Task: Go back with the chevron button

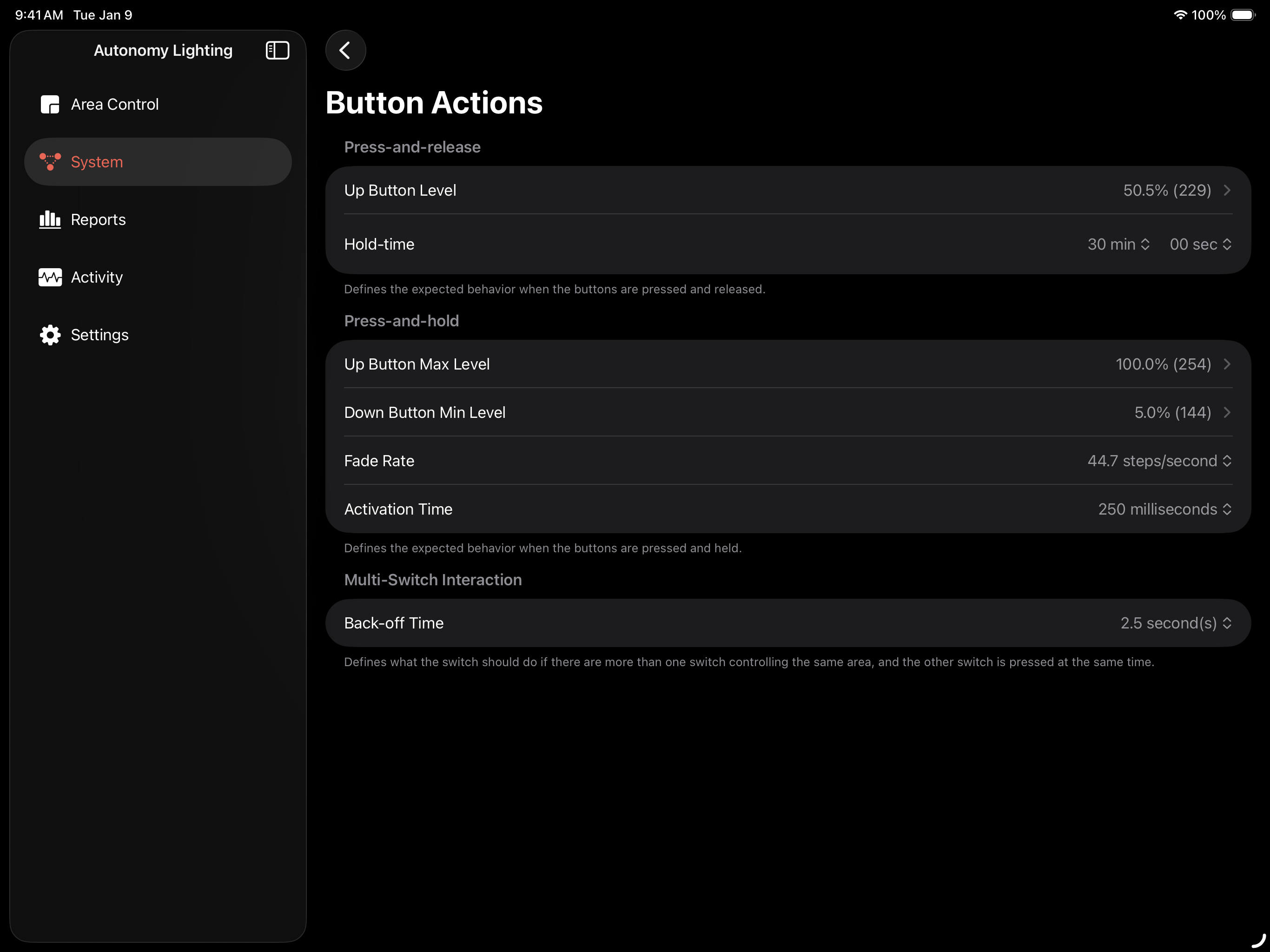Action: (346, 51)
